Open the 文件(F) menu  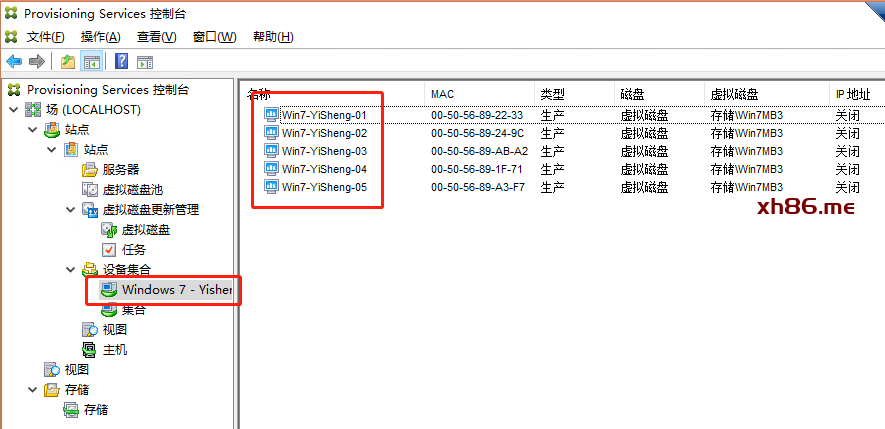pos(46,37)
